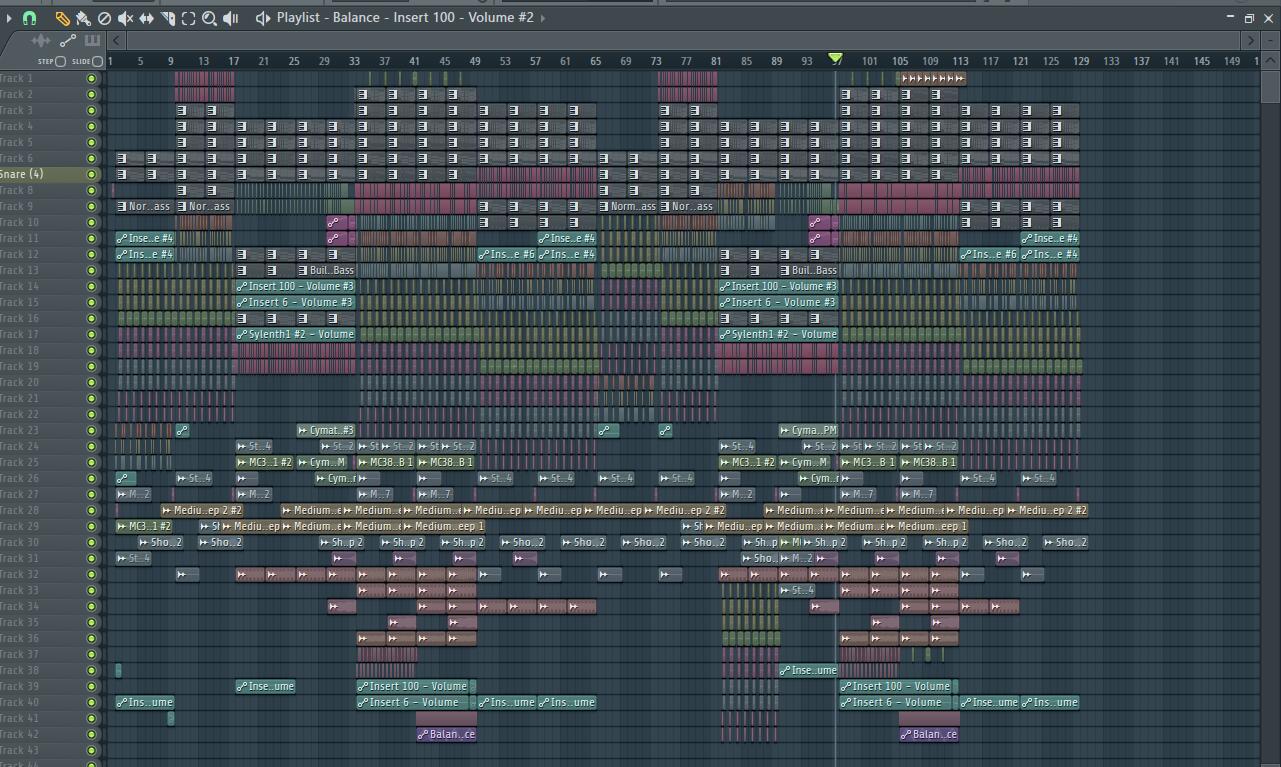Viewport: 1281px width, 767px height.
Task: Activate the Playback speaker tool
Action: coord(230,18)
